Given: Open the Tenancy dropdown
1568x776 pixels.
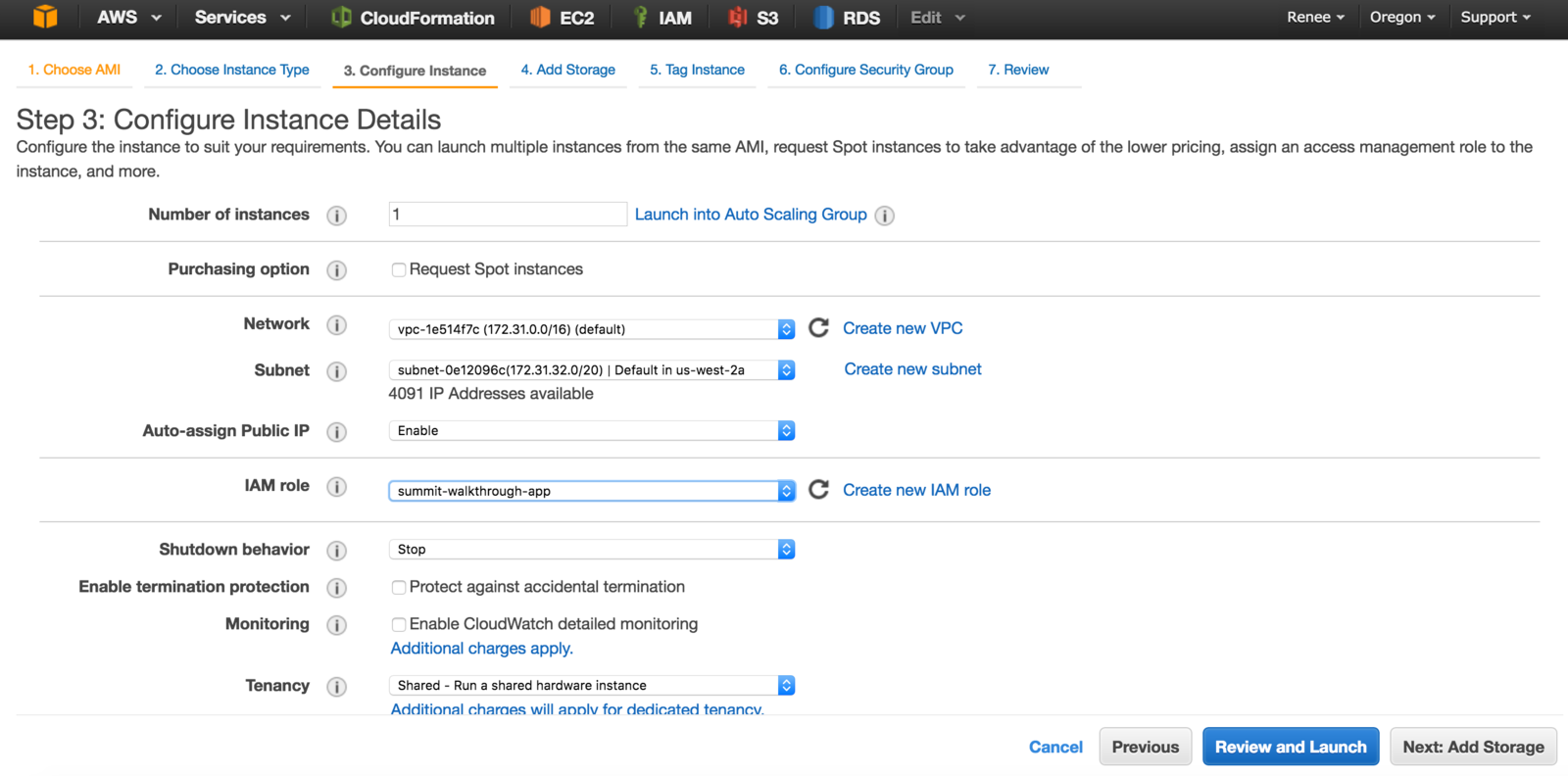Looking at the screenshot, I should click(x=592, y=686).
